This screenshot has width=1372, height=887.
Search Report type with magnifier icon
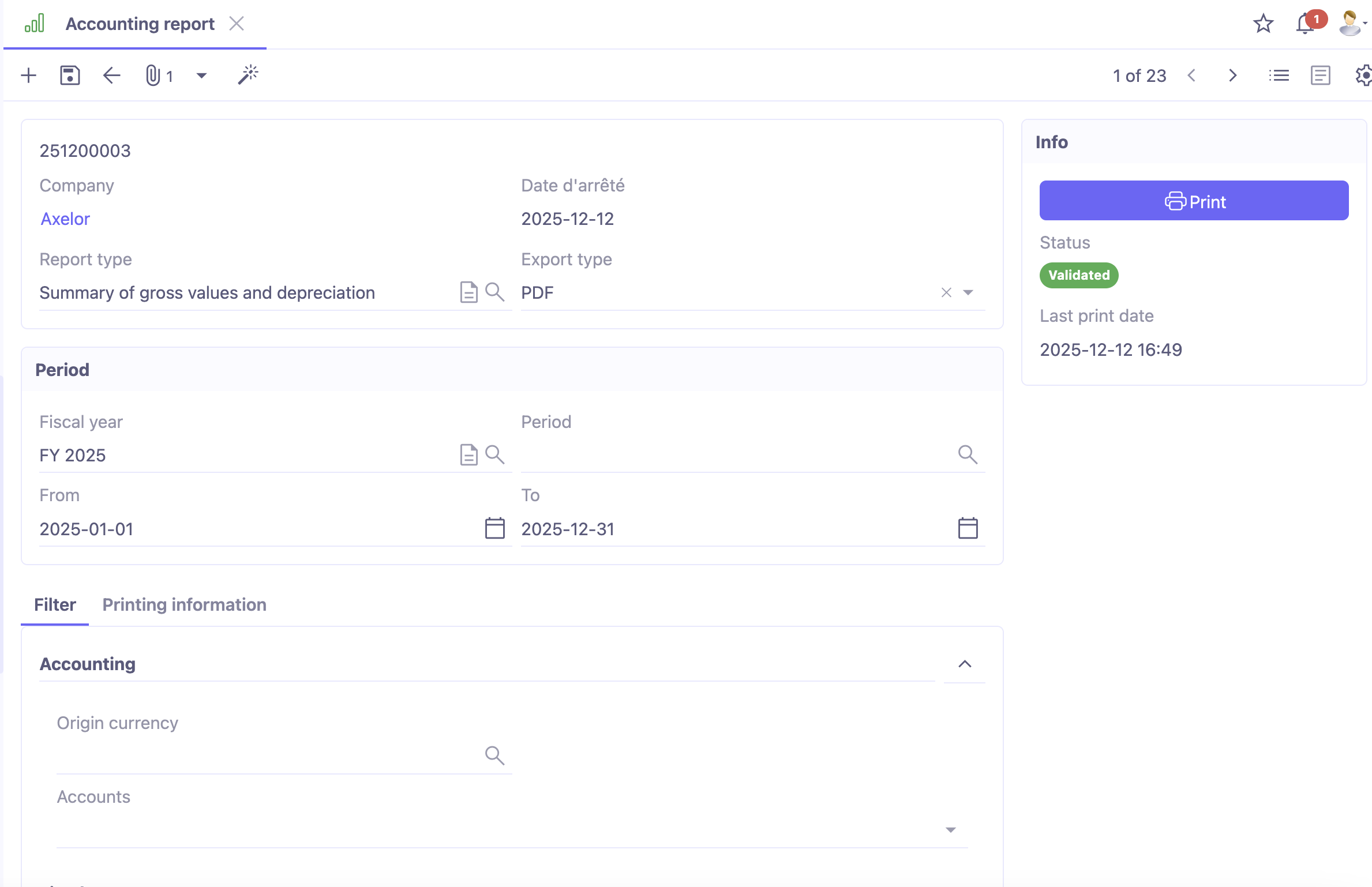(x=494, y=292)
